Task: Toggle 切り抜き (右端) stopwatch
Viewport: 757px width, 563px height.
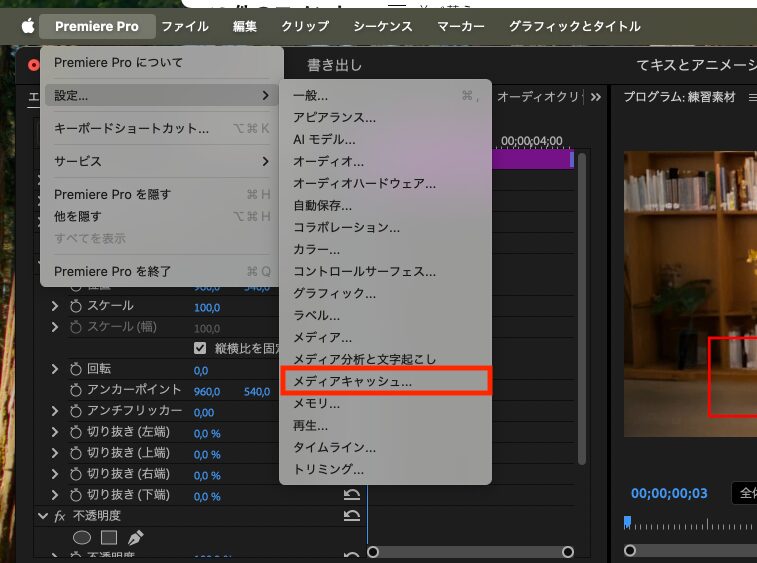Action: tap(76, 474)
